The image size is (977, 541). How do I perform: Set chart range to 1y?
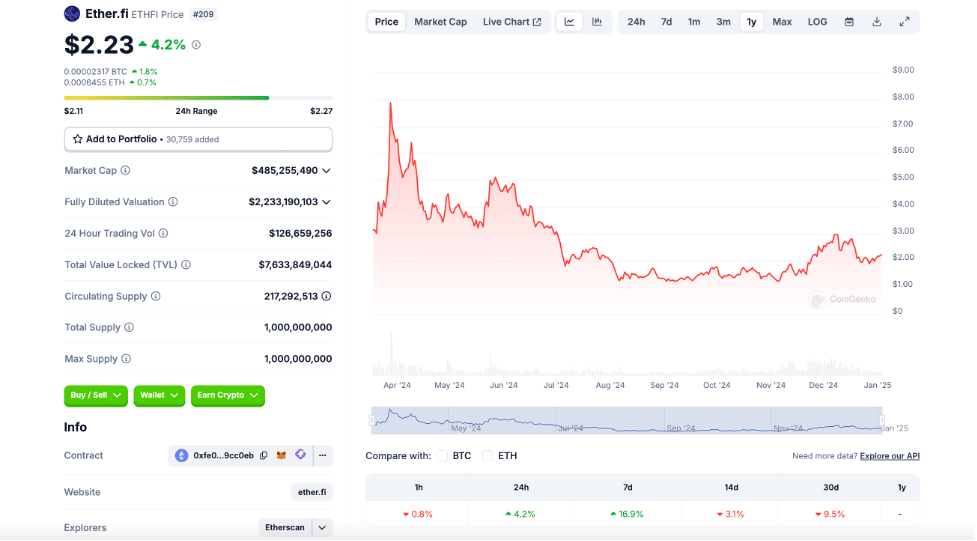coord(751,22)
